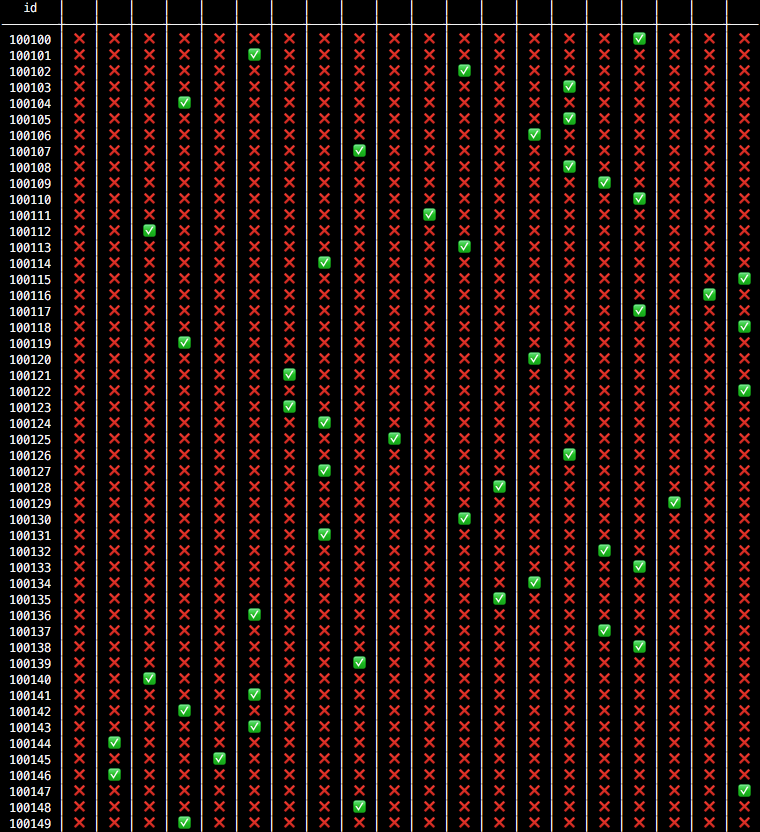The height and width of the screenshot is (832, 760).
Task: Toggle the checked box in row 100115
Action: pos(744,279)
